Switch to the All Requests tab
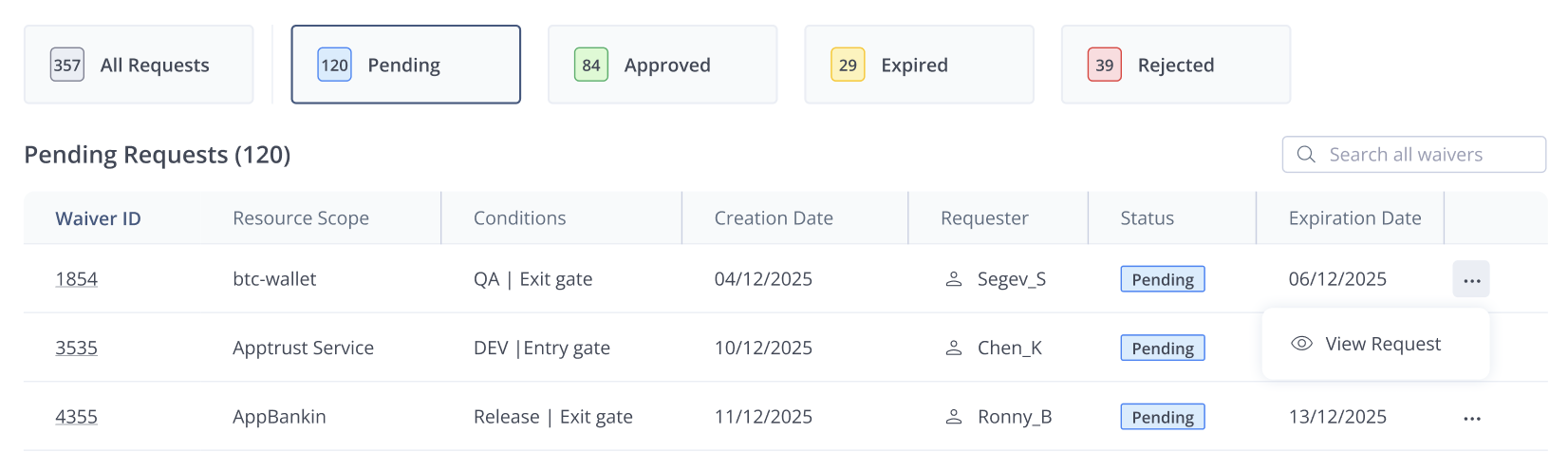1568x452 pixels. 139,65
